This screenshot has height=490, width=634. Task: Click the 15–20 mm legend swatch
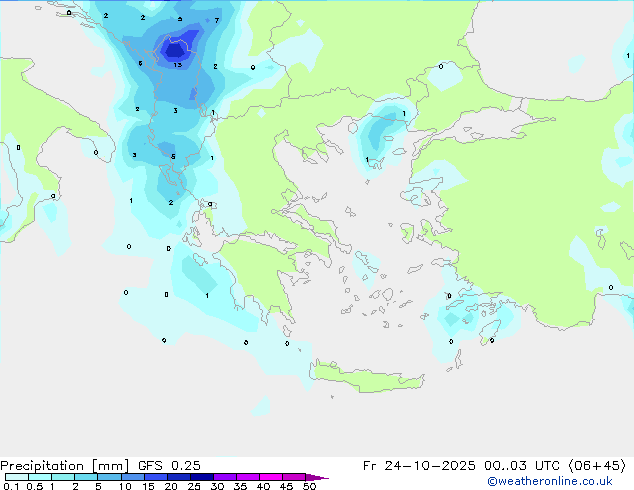(x=155, y=477)
